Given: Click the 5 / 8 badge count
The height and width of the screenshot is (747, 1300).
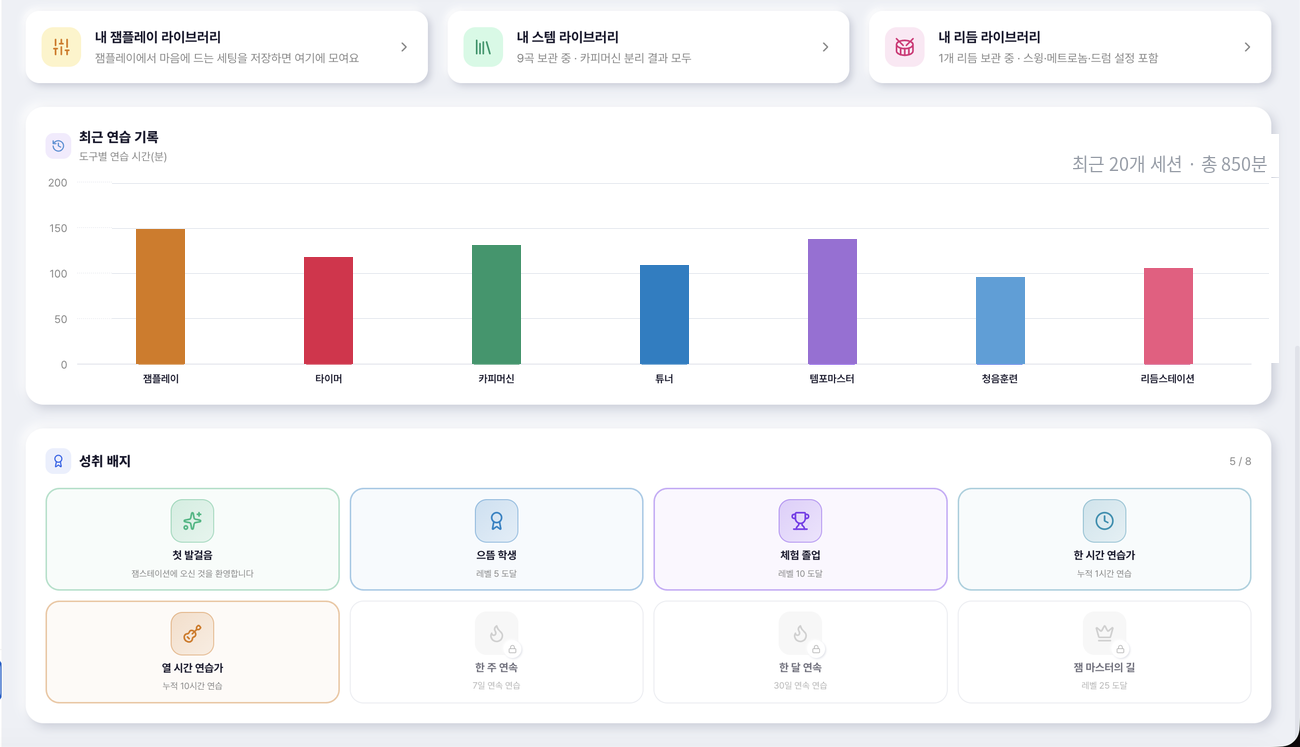Looking at the screenshot, I should click(x=1240, y=461).
